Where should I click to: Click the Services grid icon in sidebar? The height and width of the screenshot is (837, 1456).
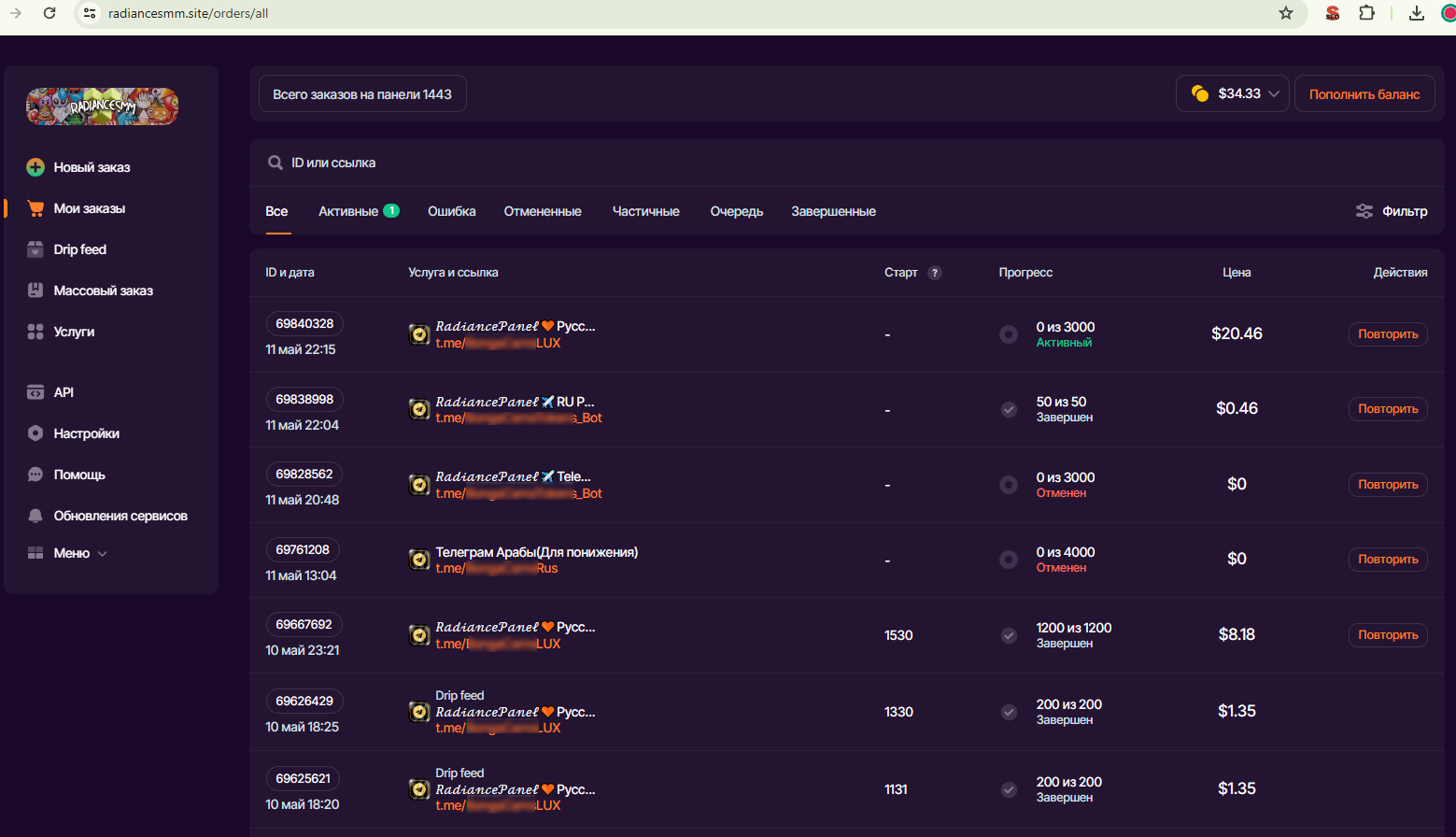coord(35,332)
